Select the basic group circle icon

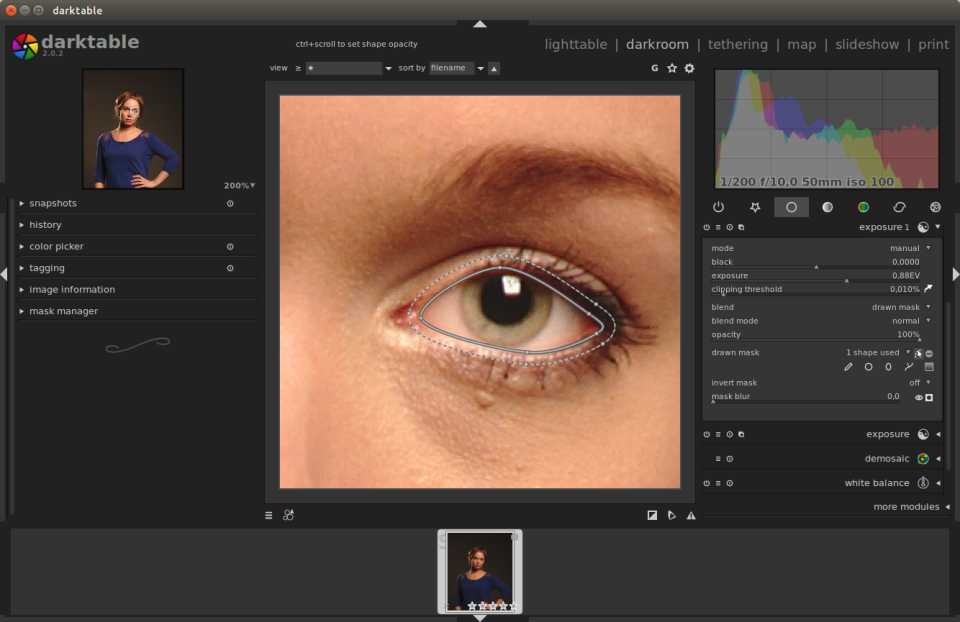791,207
